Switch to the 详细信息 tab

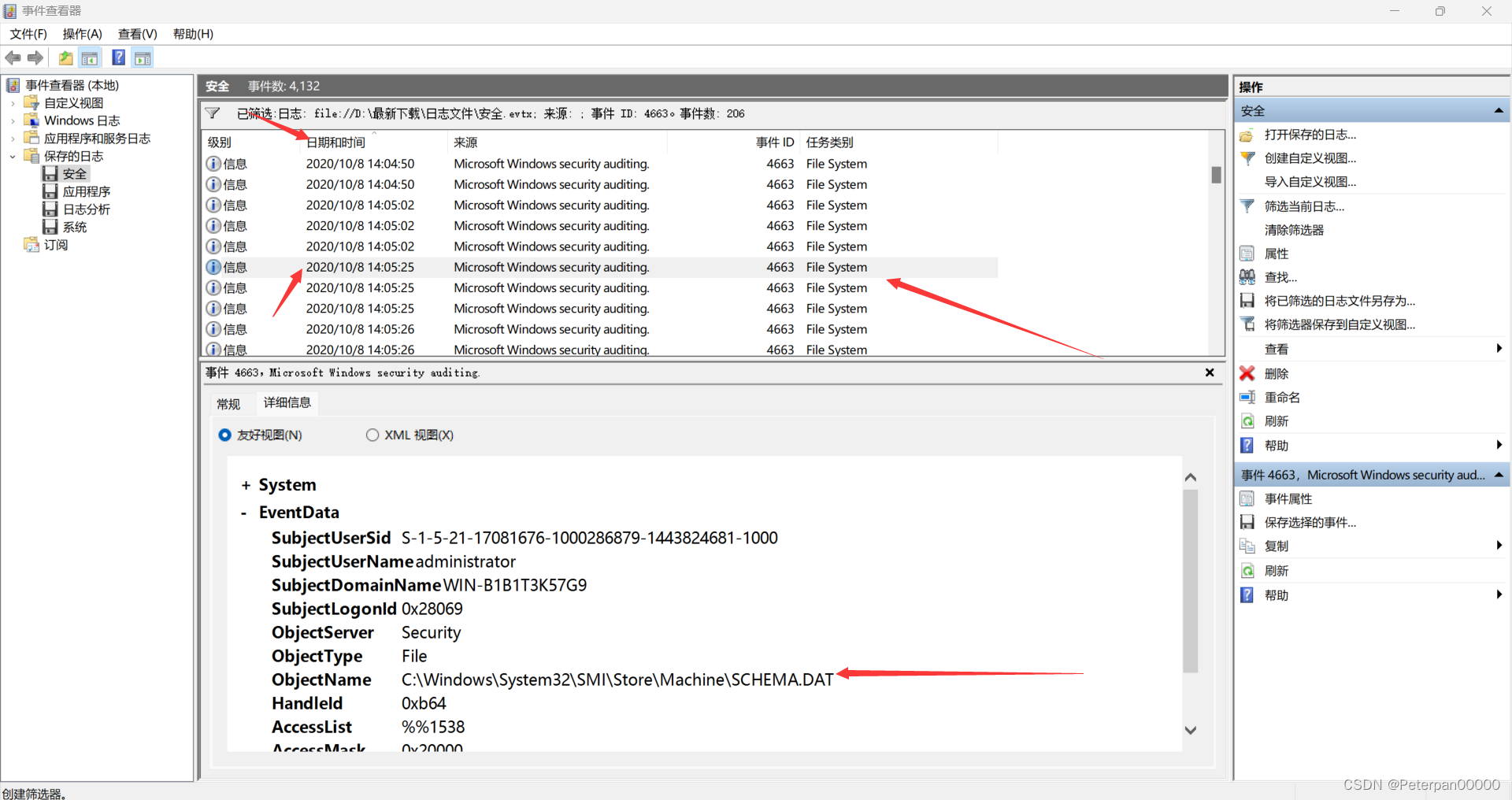(x=287, y=402)
